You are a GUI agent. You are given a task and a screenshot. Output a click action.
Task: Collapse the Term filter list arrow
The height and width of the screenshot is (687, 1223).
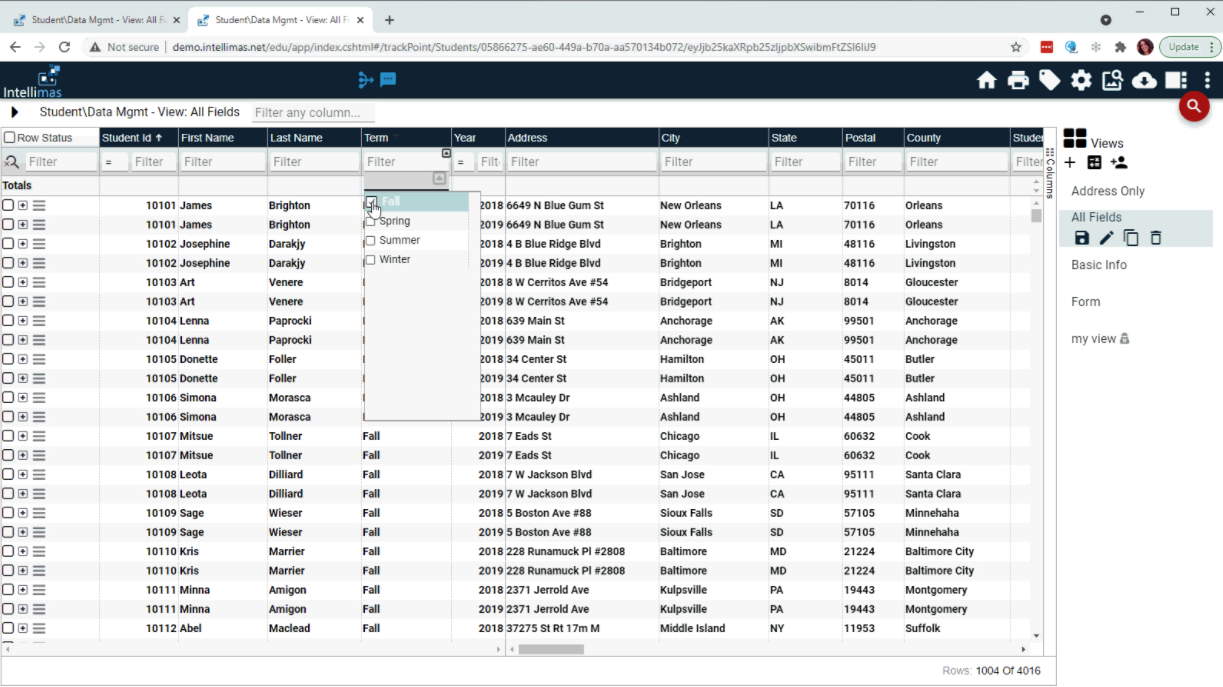coord(439,178)
